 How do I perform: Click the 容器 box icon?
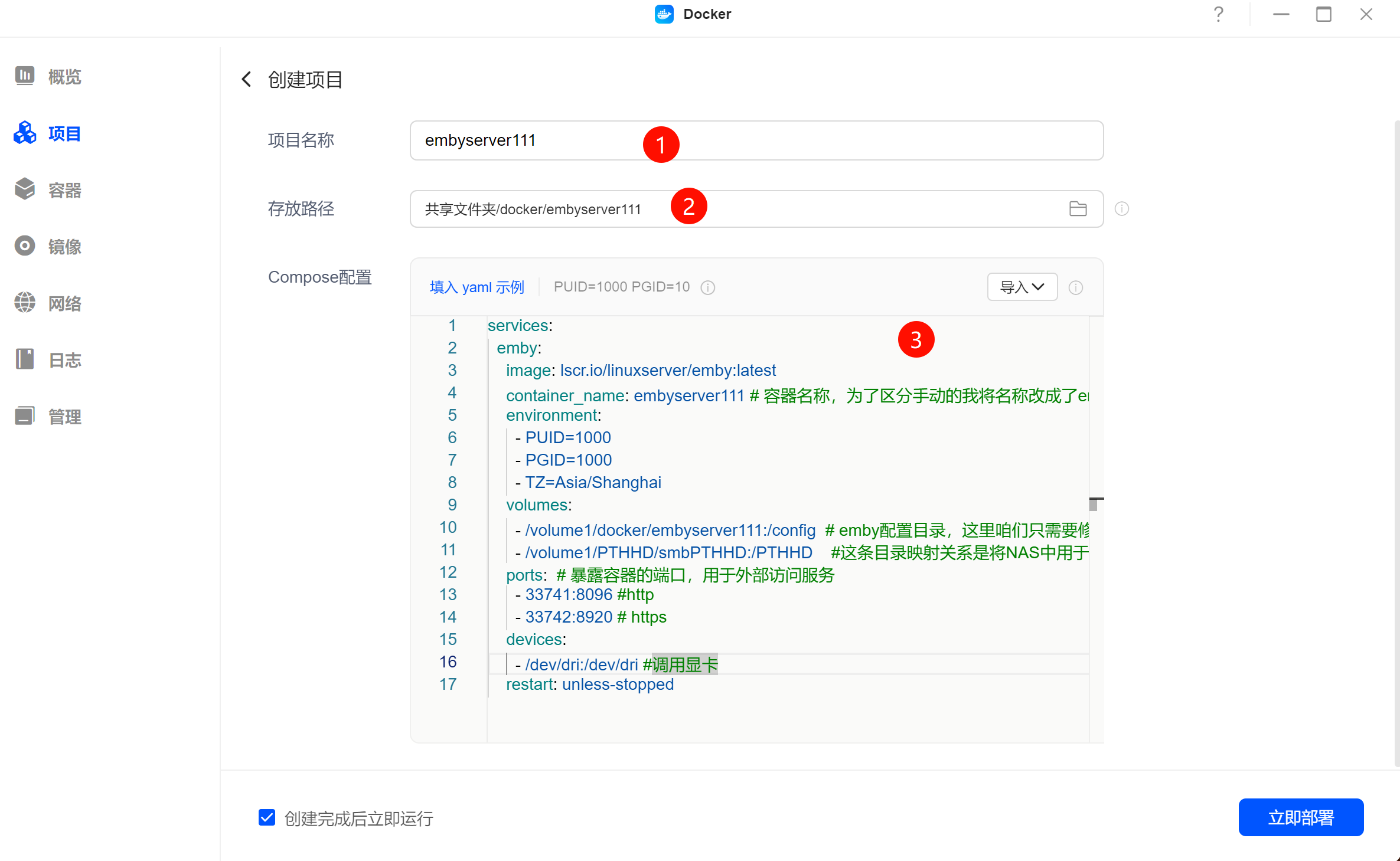(25, 189)
